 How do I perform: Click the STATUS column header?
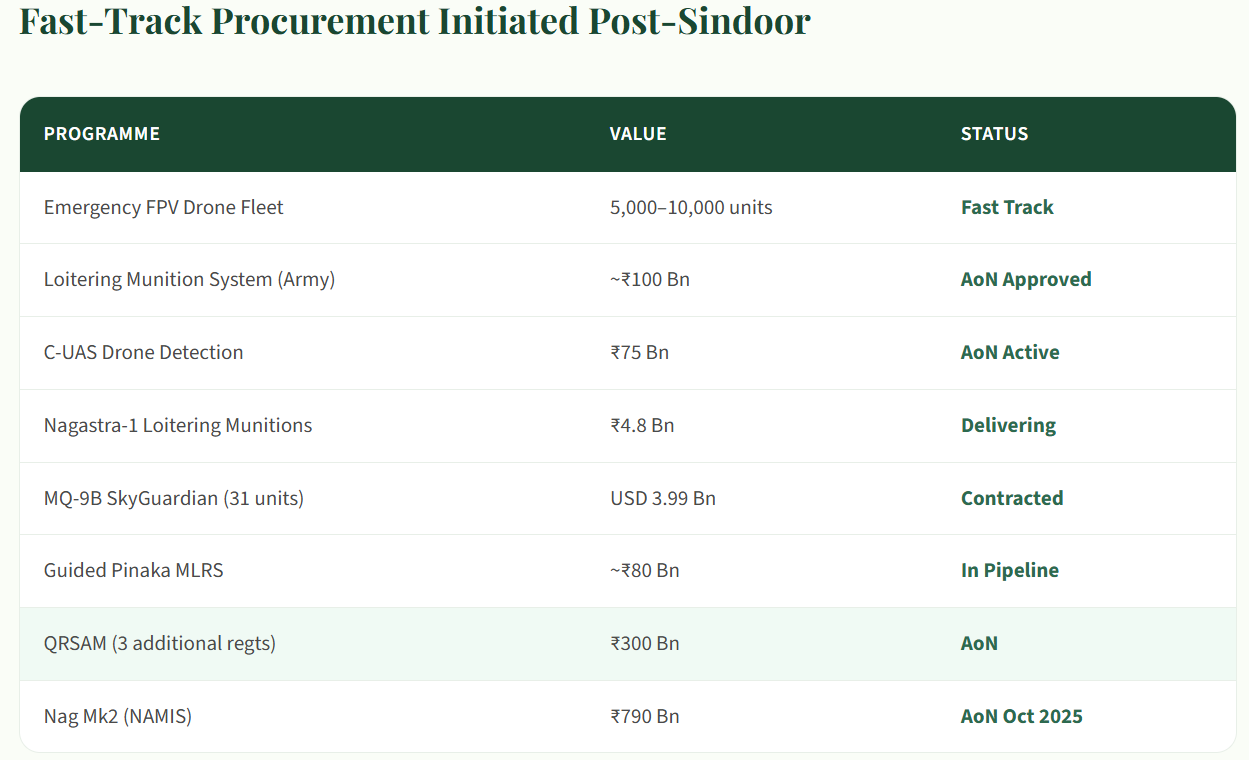[994, 134]
